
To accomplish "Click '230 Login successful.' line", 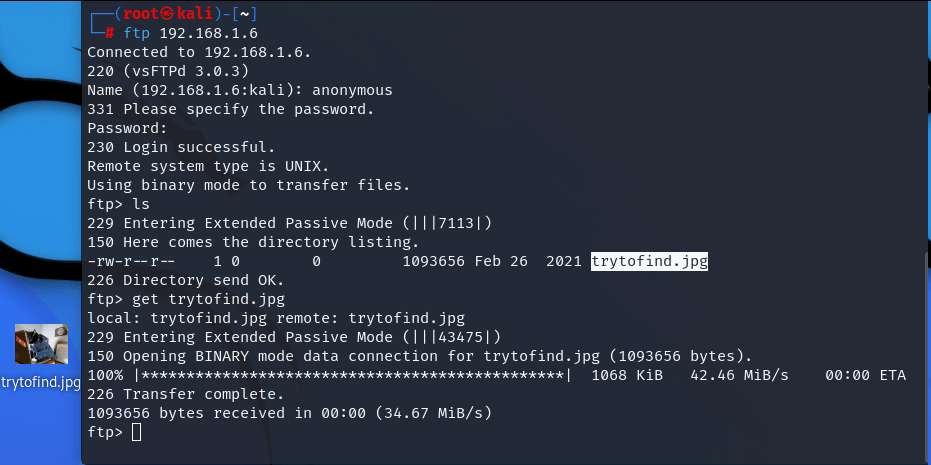I will click(181, 147).
